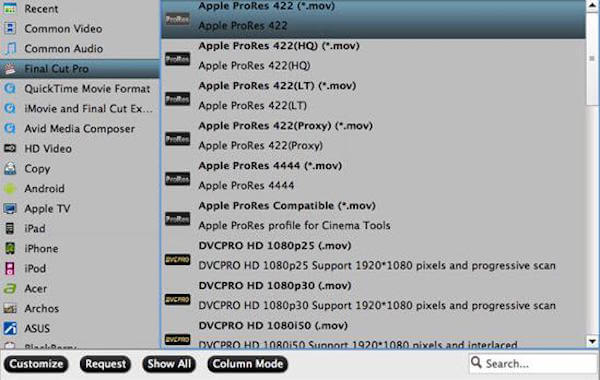Click the Android robot icon in sidebar
The height and width of the screenshot is (380, 600).
pos(10,189)
